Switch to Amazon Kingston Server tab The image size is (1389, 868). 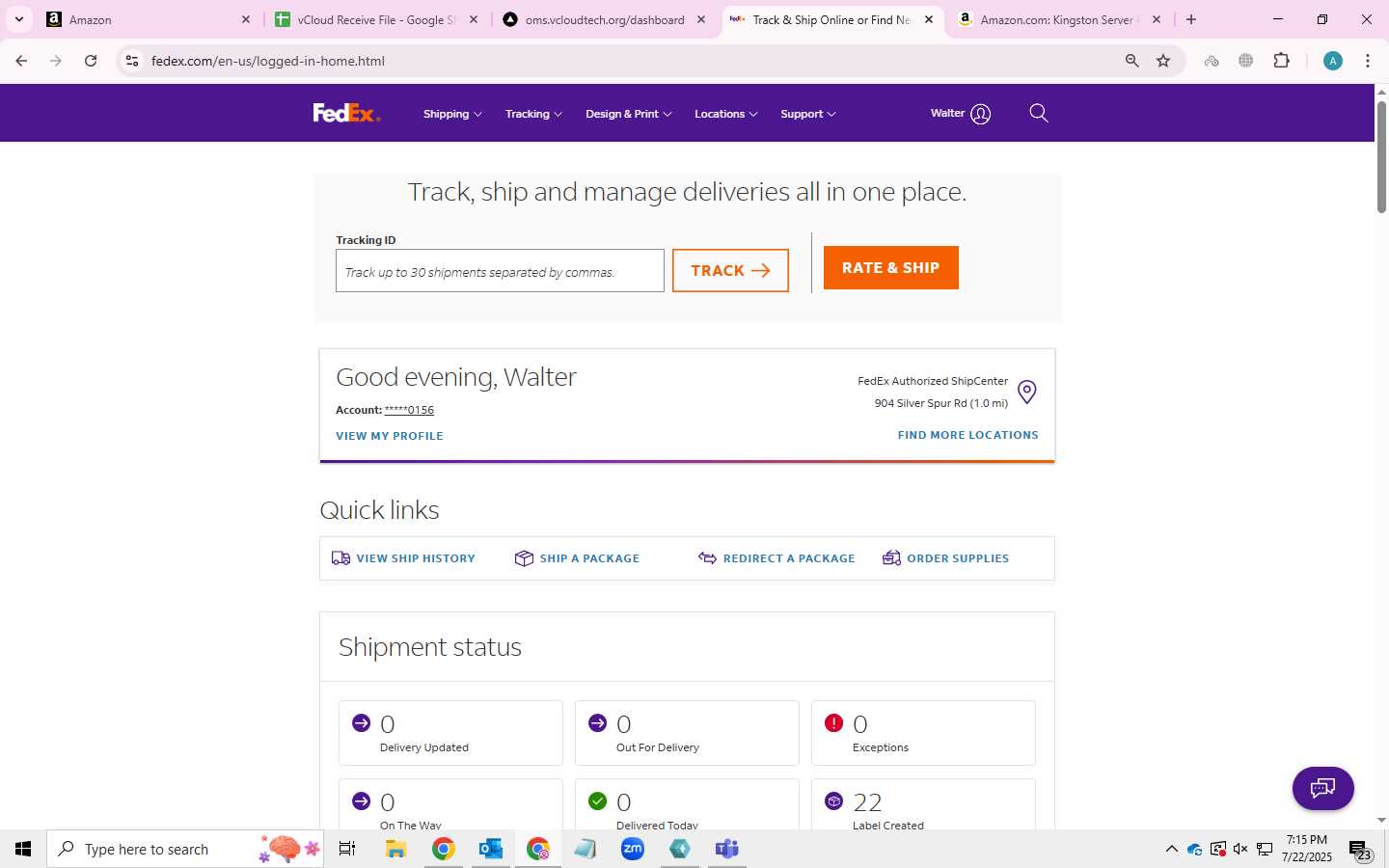(1059, 19)
